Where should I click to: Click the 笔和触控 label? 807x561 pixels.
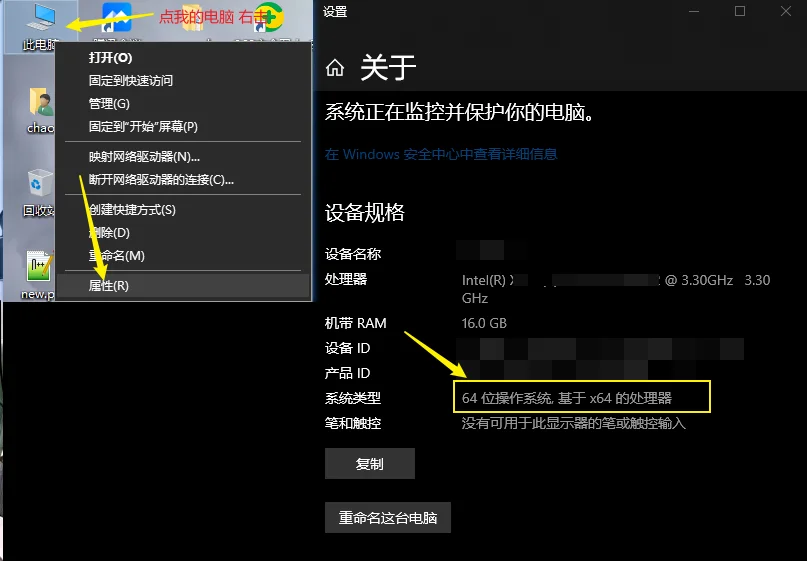pos(353,423)
